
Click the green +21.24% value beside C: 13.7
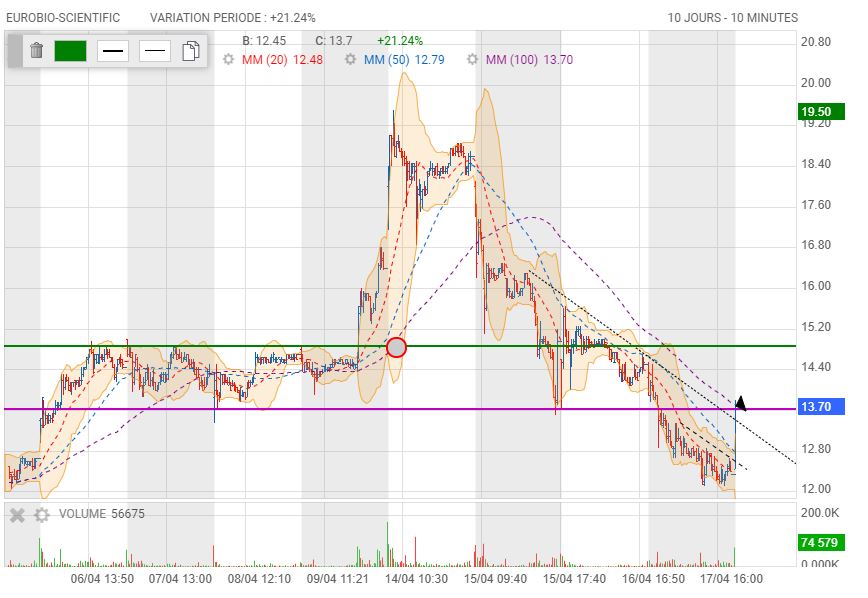[400, 41]
